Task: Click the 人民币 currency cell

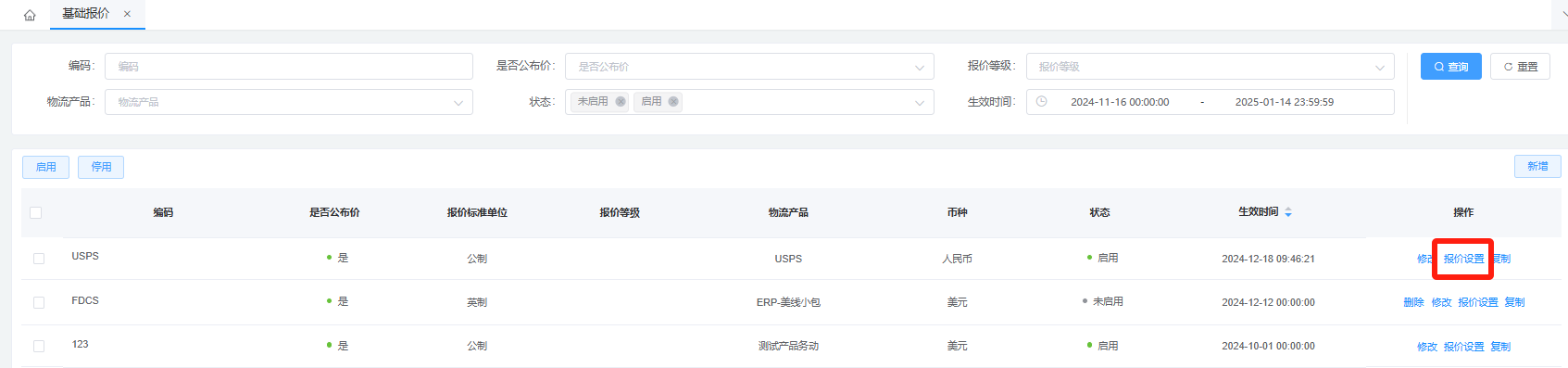Action: click(957, 259)
